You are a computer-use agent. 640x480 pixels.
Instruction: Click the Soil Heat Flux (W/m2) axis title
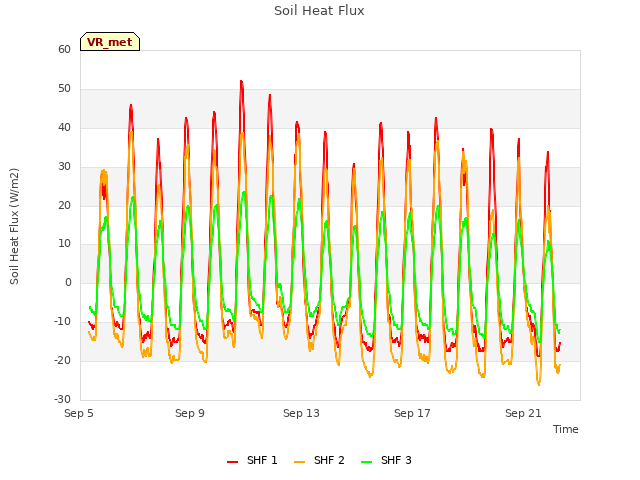coord(14,226)
